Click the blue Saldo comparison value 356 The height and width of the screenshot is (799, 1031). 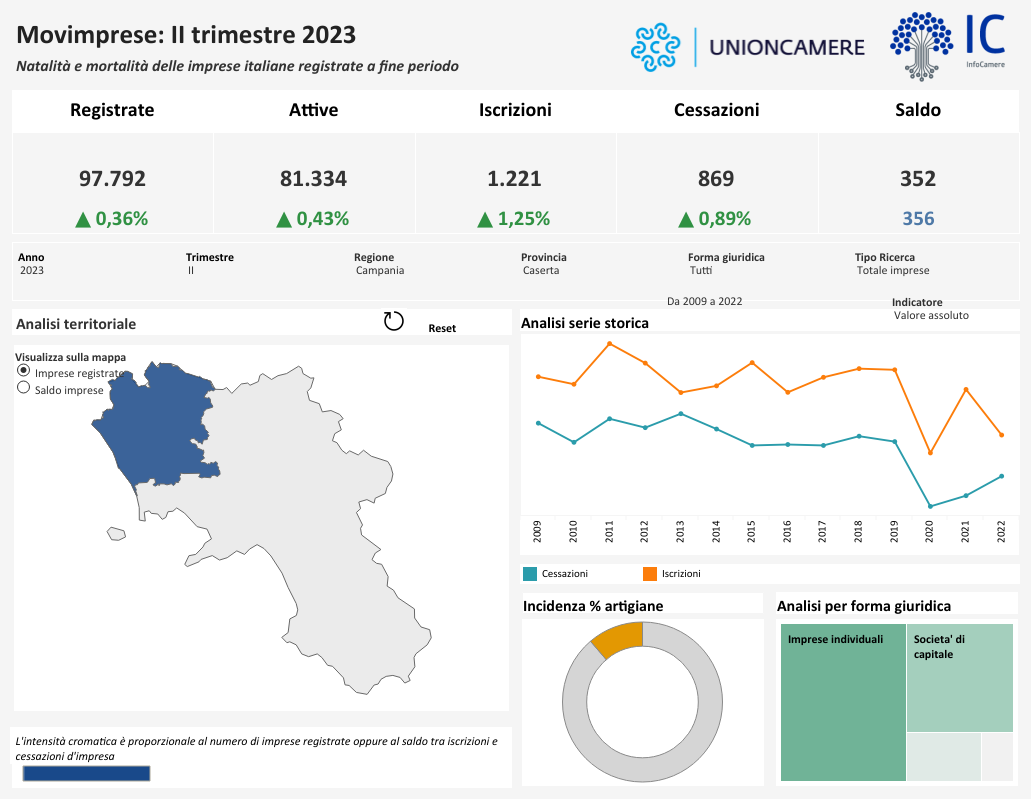click(x=918, y=218)
